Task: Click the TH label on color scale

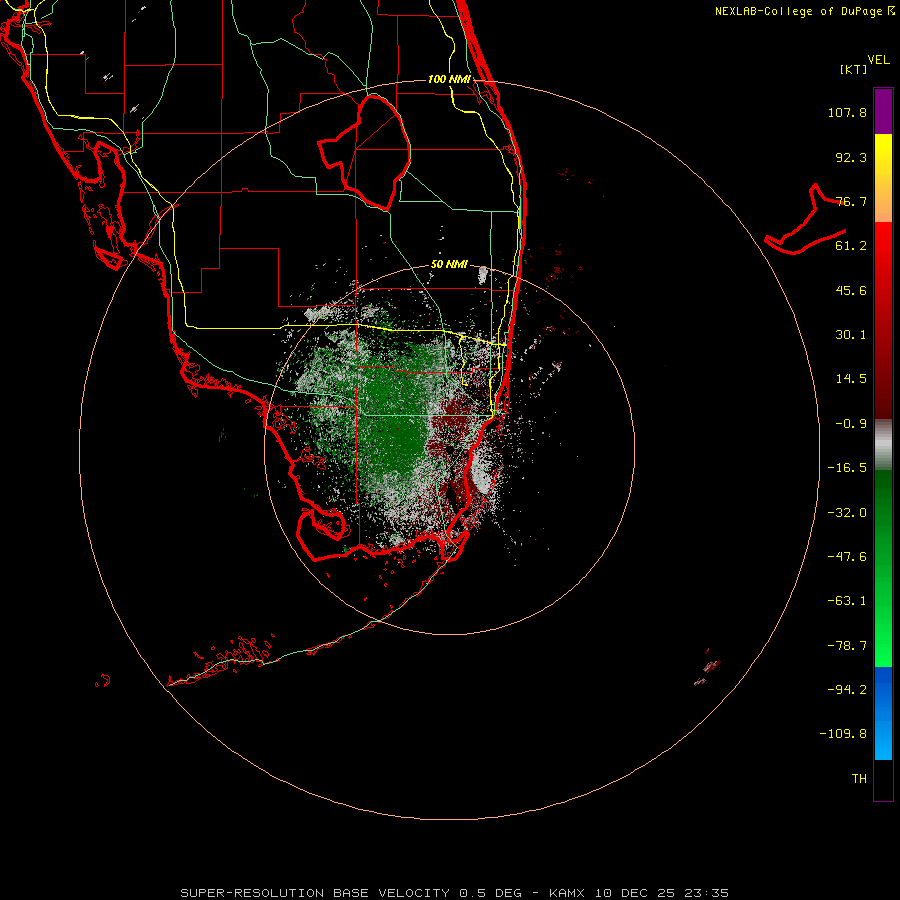Action: point(859,779)
